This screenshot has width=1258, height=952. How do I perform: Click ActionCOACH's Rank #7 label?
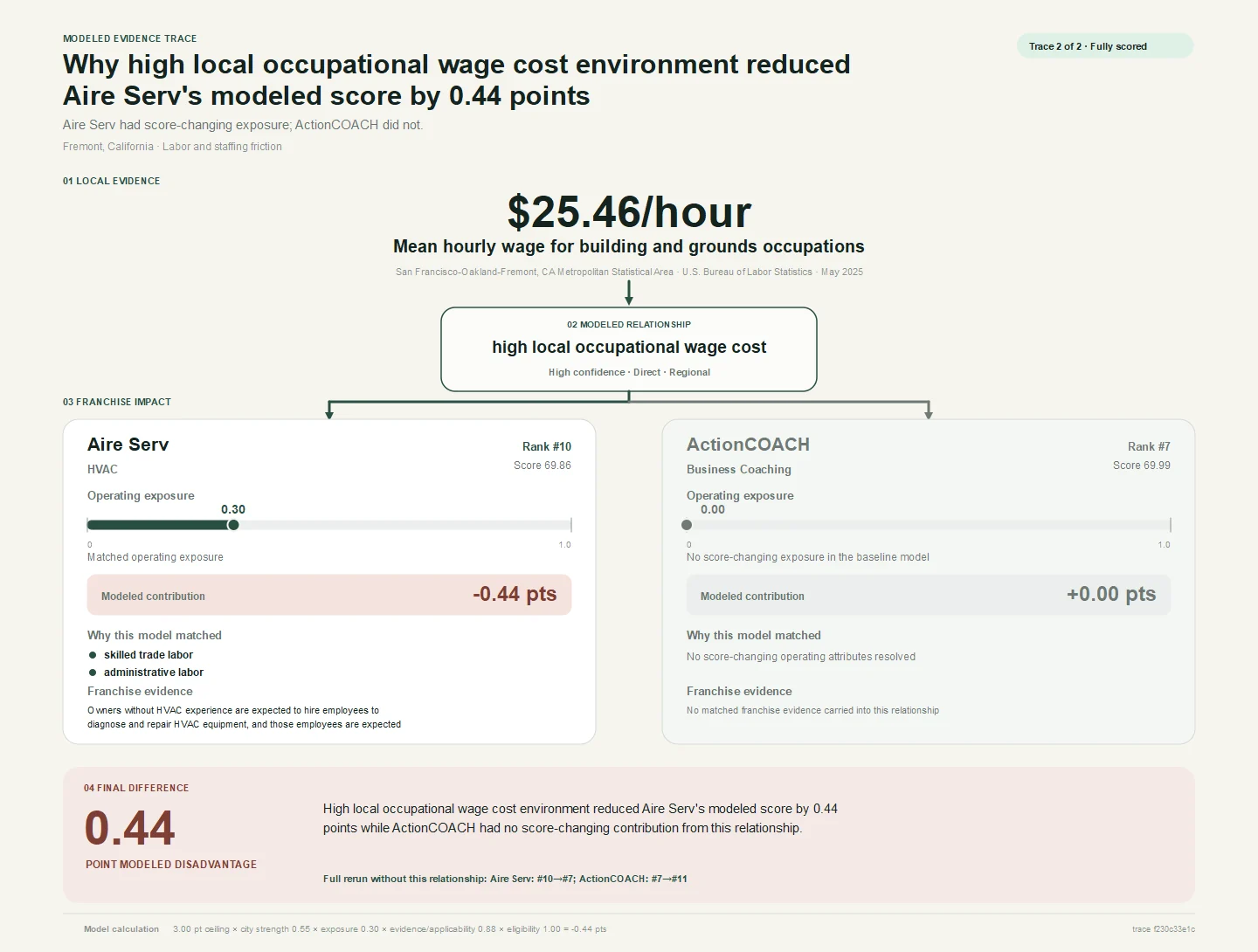[x=1149, y=446]
